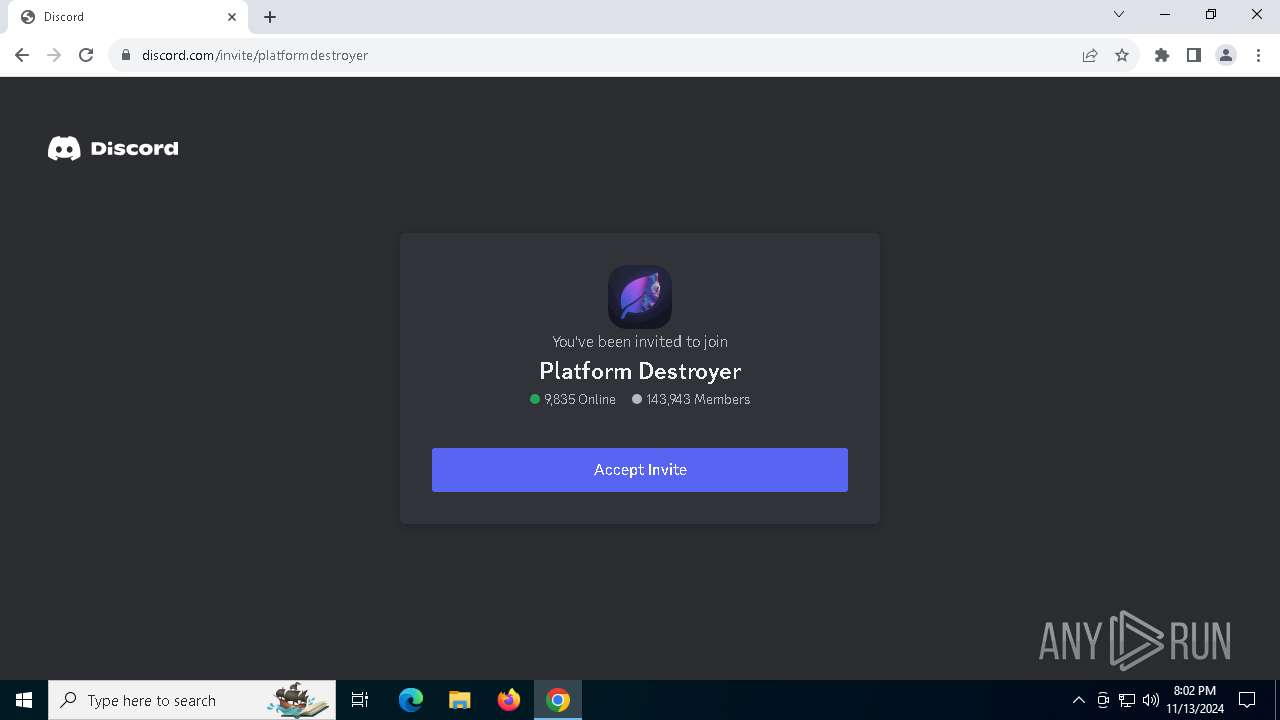The height and width of the screenshot is (720, 1280).
Task: Click the Accept Invite button
Action: (640, 470)
